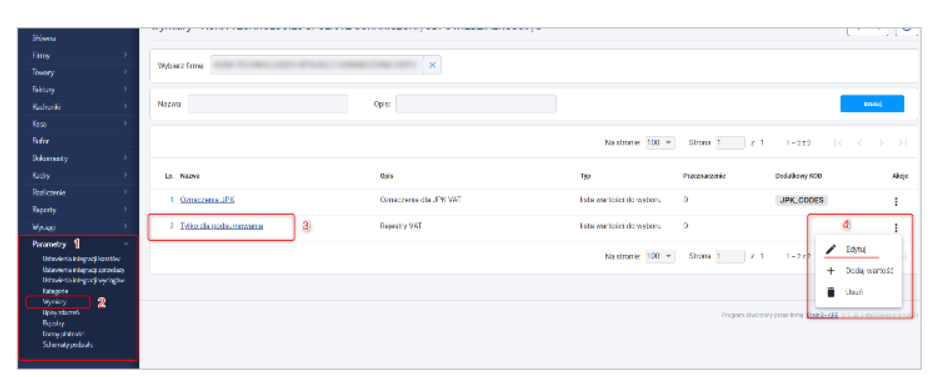The image size is (937, 377).
Task: Expand the Faktury sidebar menu
Action: point(125,90)
